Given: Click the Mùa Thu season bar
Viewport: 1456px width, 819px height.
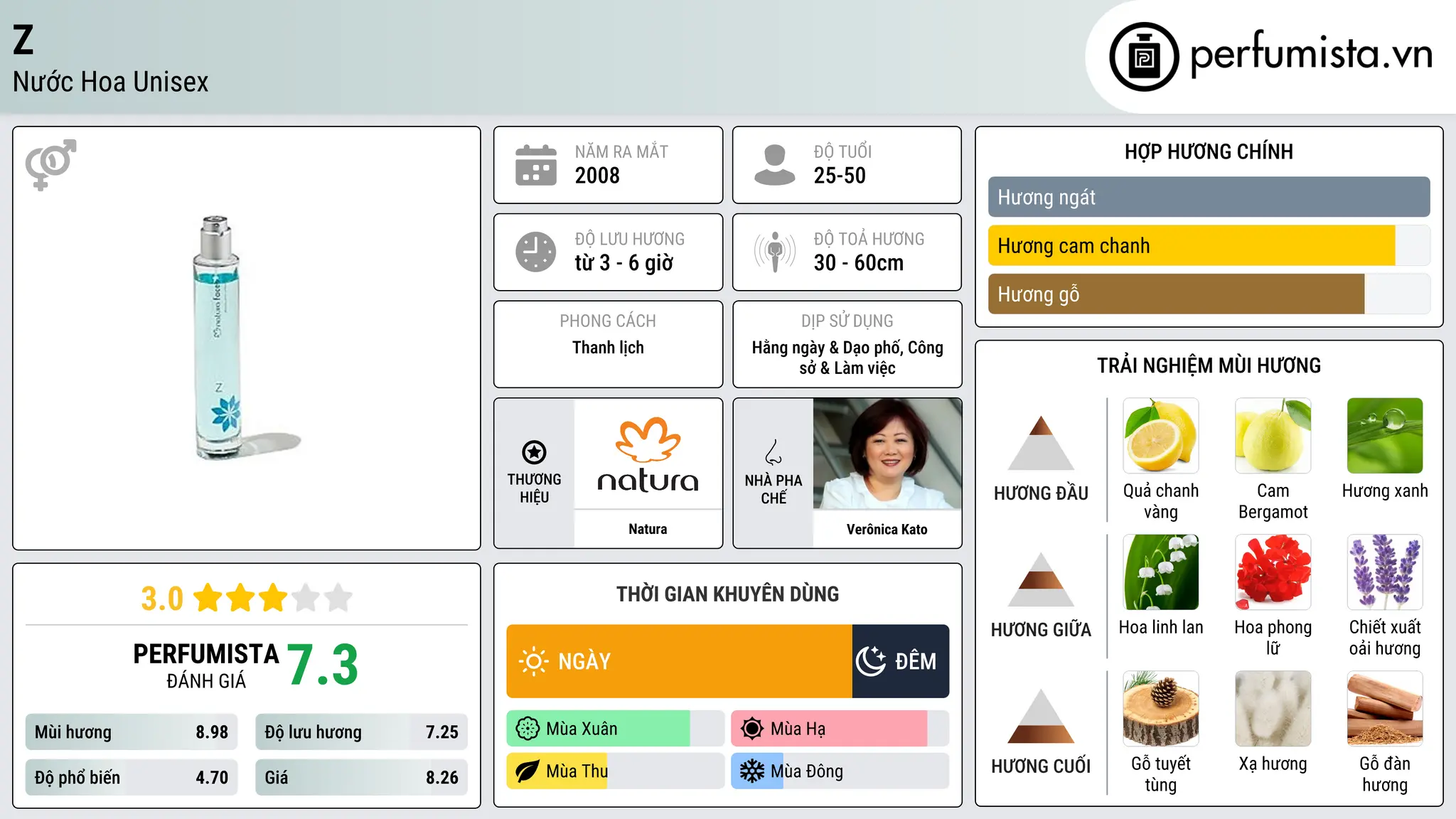Looking at the screenshot, I should 616,771.
